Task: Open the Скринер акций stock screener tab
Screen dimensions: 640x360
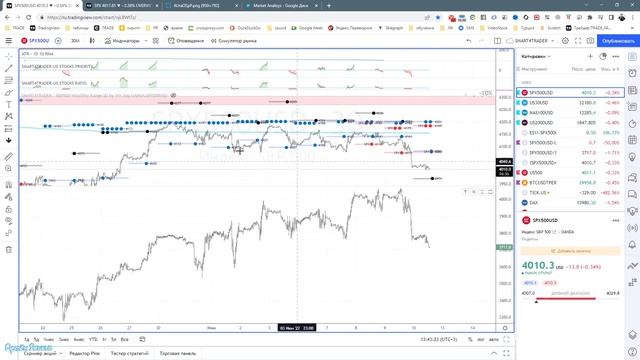Action: click(40, 353)
